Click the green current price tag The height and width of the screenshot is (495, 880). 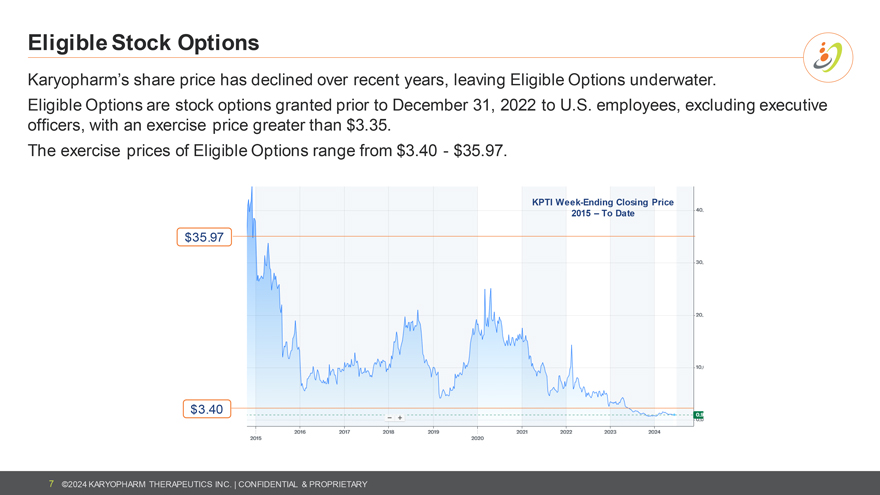[x=699, y=415]
